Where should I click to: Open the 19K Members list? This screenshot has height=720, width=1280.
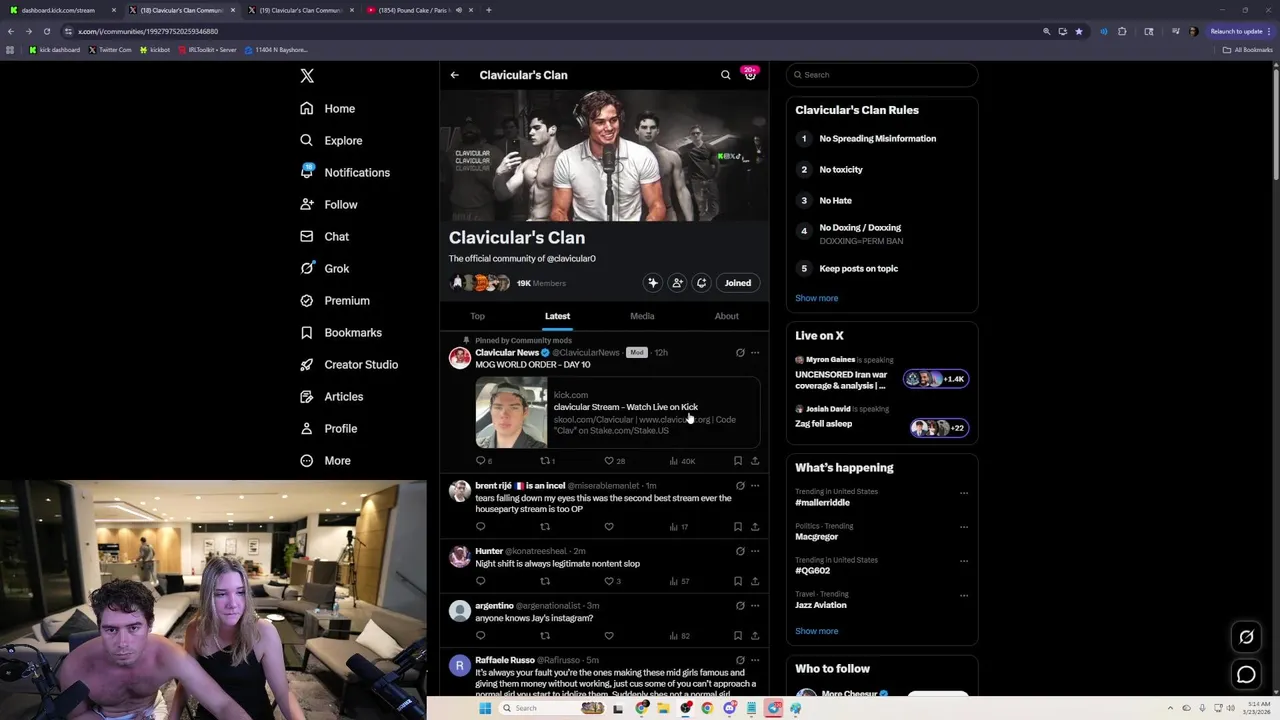pos(541,283)
